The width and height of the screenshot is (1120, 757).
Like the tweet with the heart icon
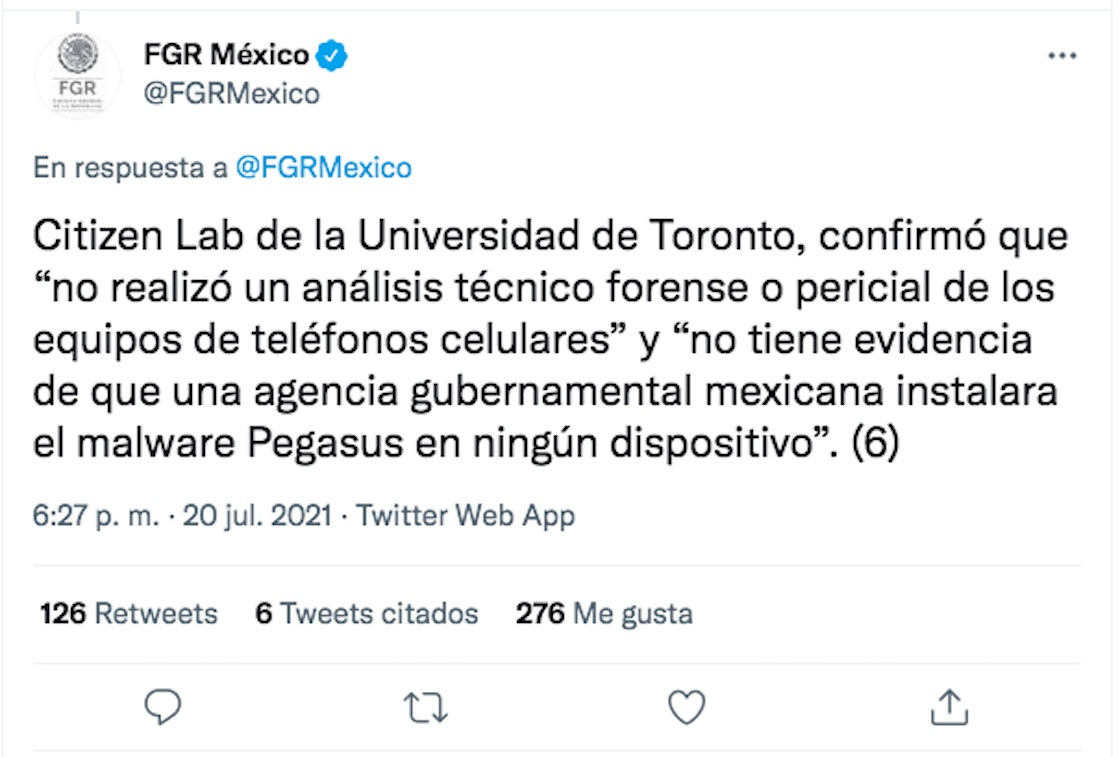686,706
